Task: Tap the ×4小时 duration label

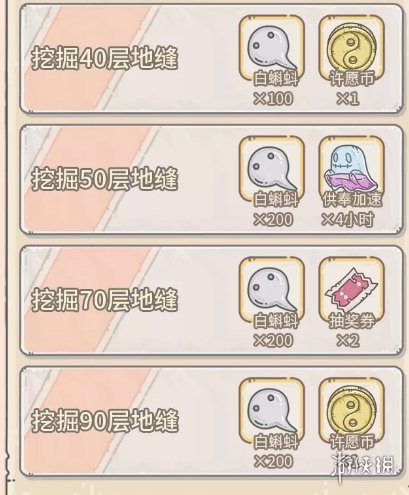Action: pyautogui.click(x=347, y=220)
